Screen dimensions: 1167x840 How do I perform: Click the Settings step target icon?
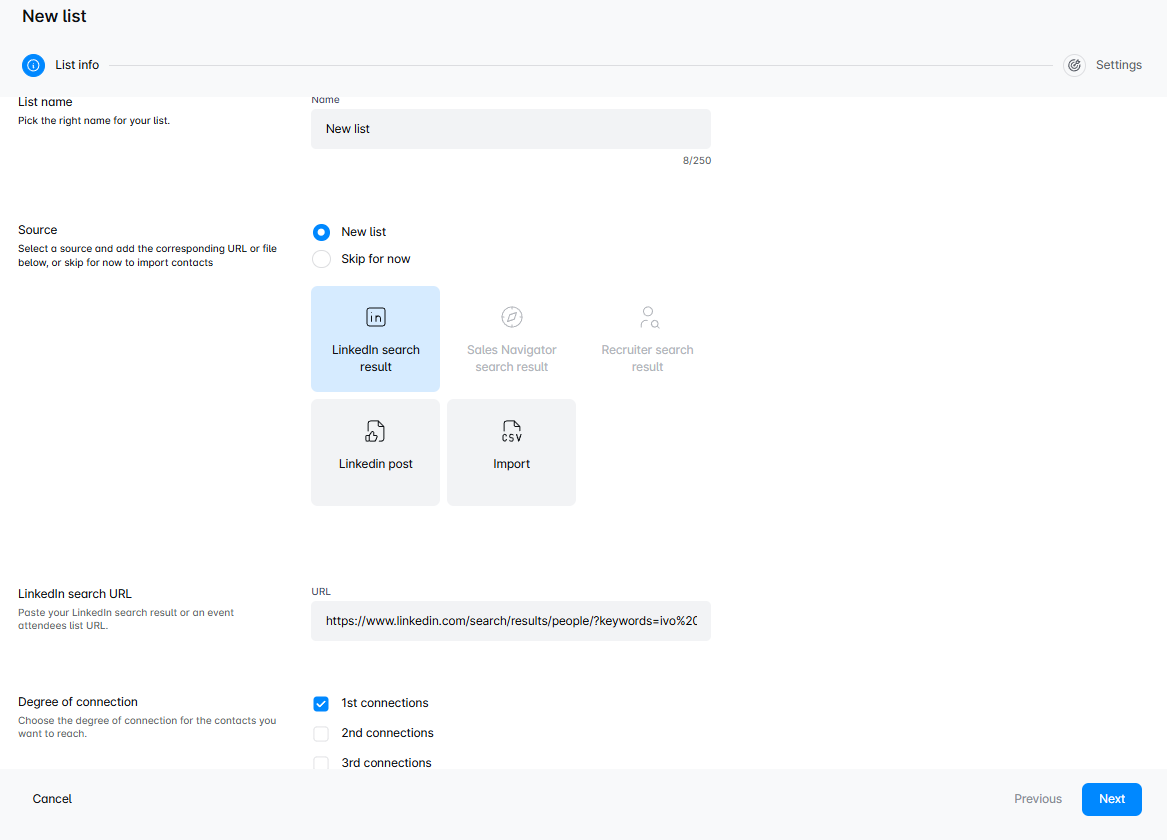coord(1074,65)
